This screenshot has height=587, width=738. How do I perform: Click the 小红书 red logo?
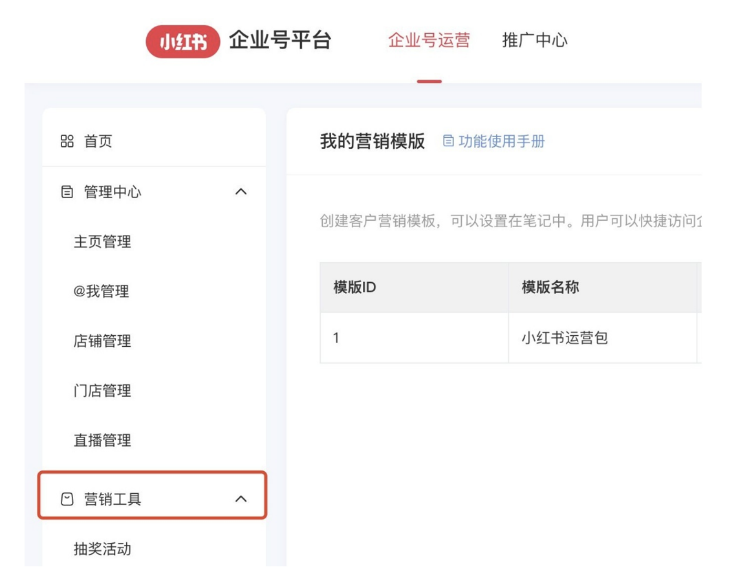pos(183,42)
